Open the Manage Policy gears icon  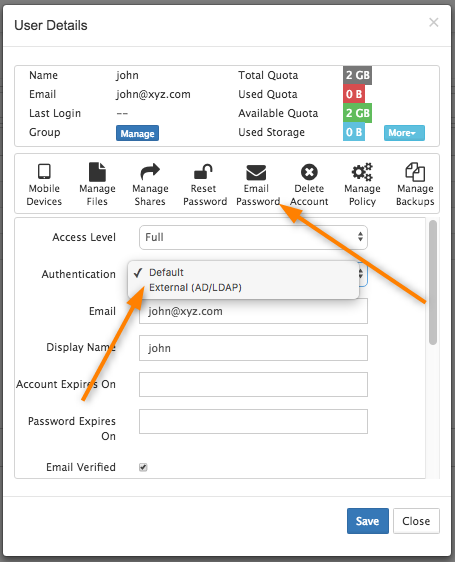click(x=362, y=172)
